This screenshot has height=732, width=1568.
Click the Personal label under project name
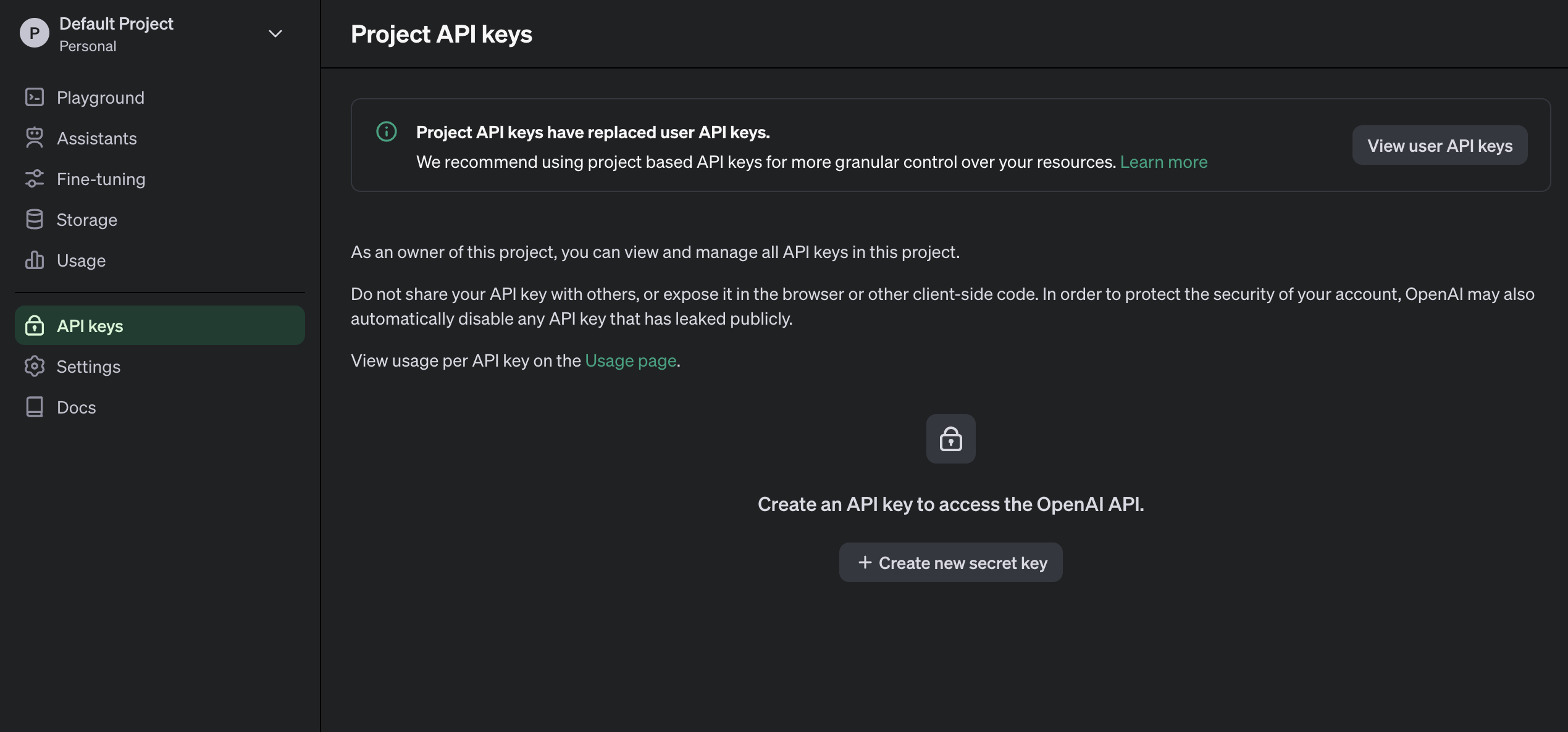click(88, 46)
